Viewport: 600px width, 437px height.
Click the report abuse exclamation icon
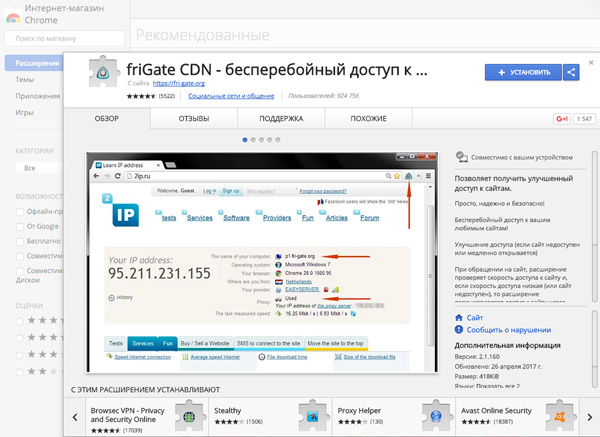[459, 329]
